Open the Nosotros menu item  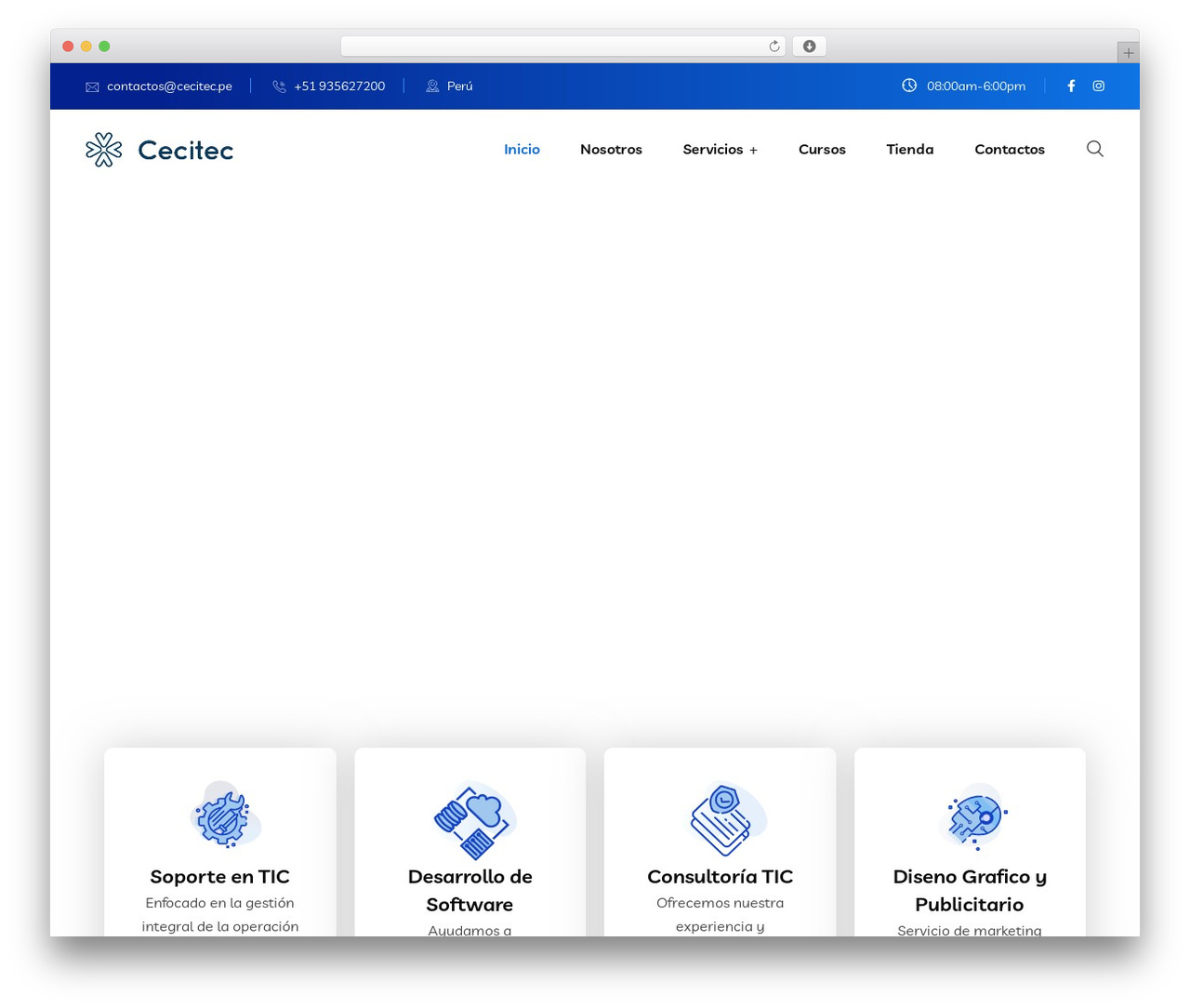tap(611, 150)
